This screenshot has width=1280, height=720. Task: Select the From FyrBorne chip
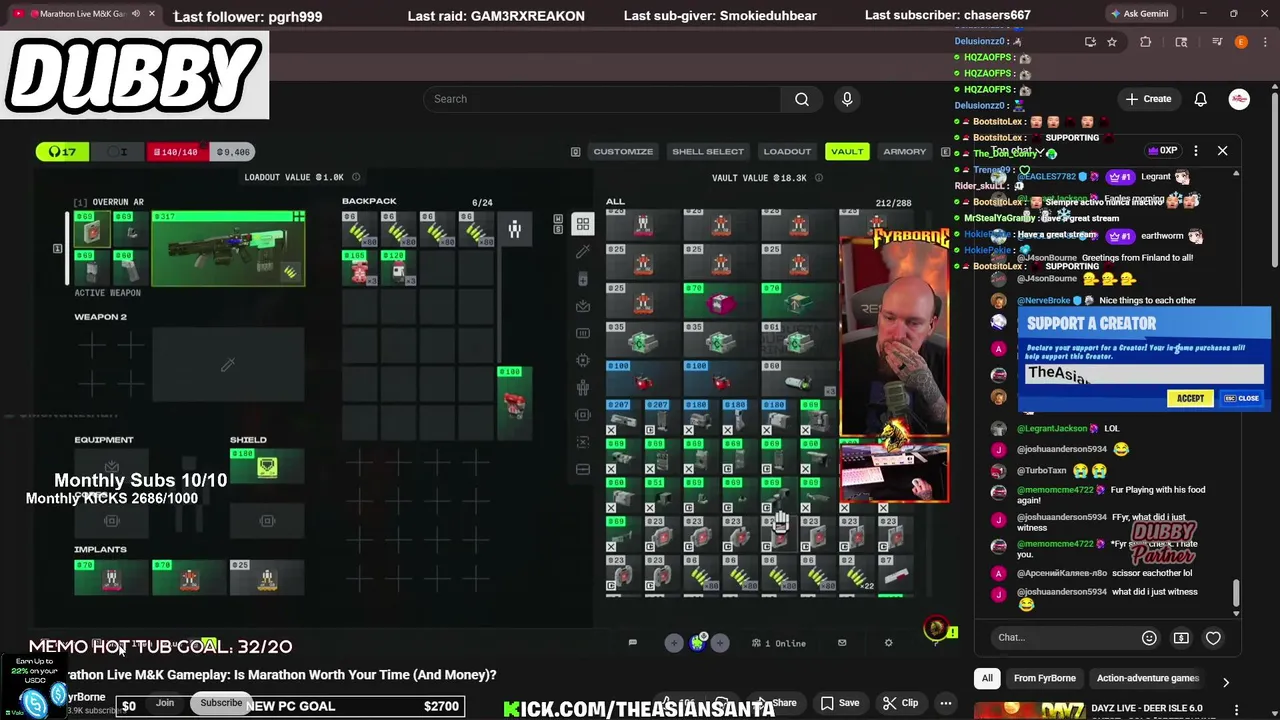(1045, 678)
